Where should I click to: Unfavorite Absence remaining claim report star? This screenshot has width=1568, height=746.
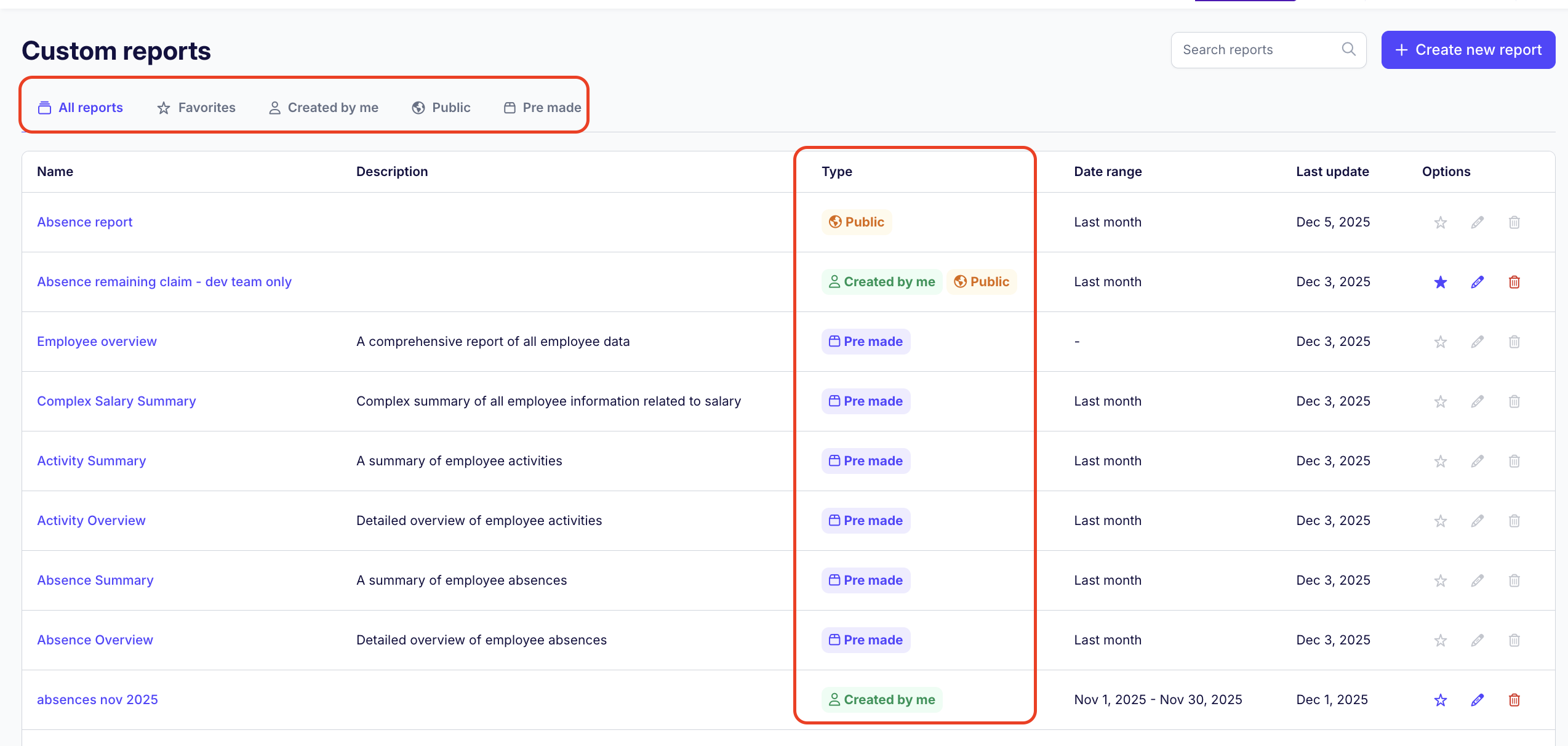pyautogui.click(x=1440, y=282)
